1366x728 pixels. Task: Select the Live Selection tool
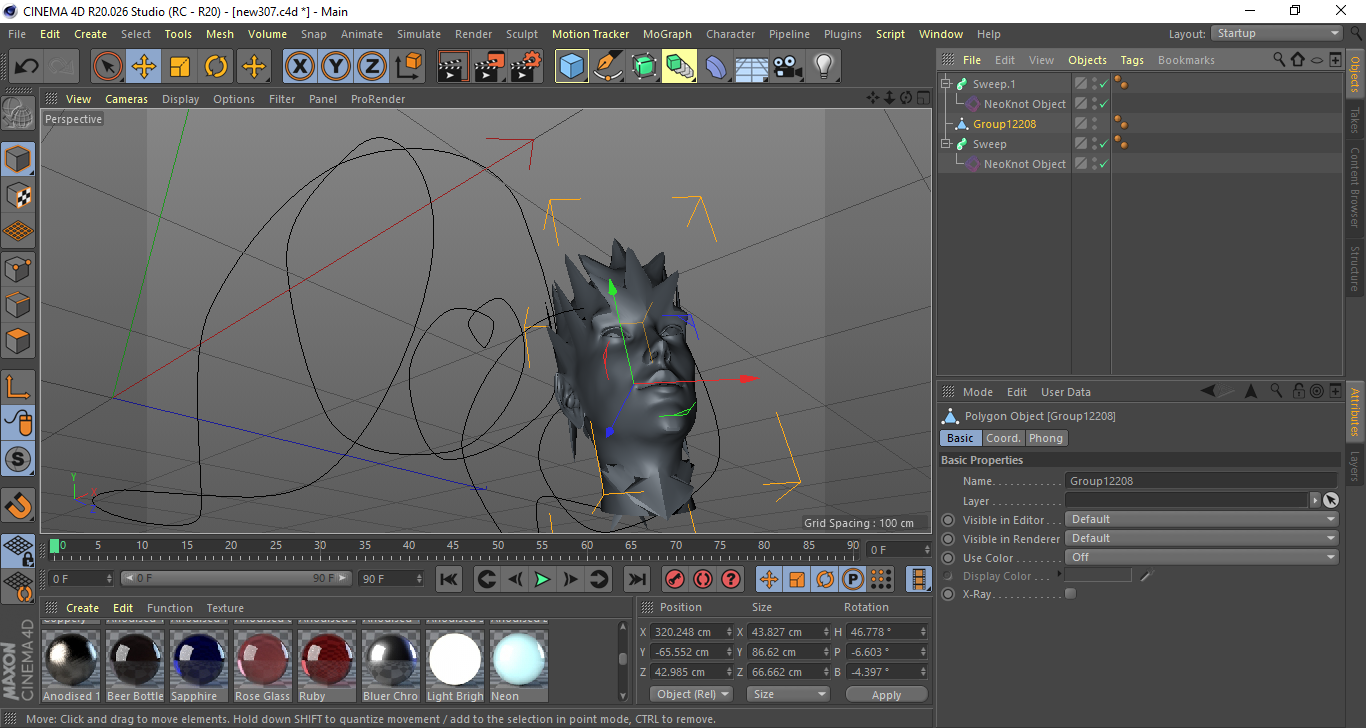107,67
